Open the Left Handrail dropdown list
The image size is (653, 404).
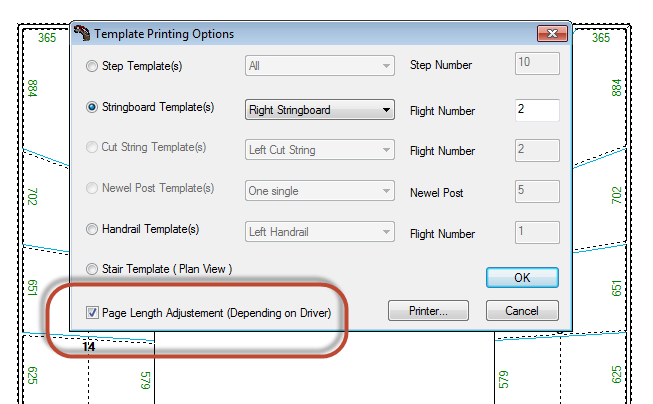(x=320, y=232)
